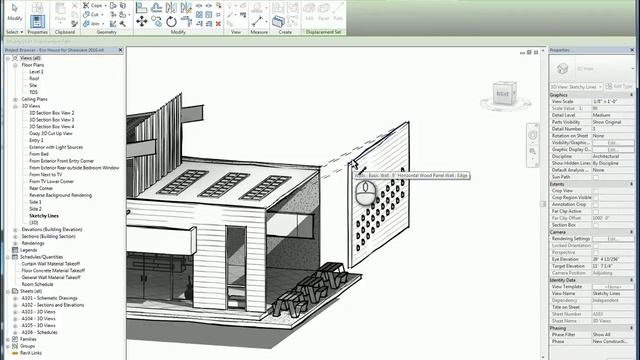Close the Project Browser panel
Viewport: 640px width, 360px height.
[x=120, y=50]
